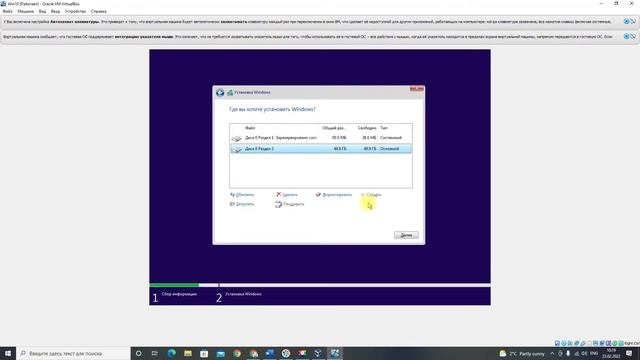Click the Системный type cell

pos(391,138)
